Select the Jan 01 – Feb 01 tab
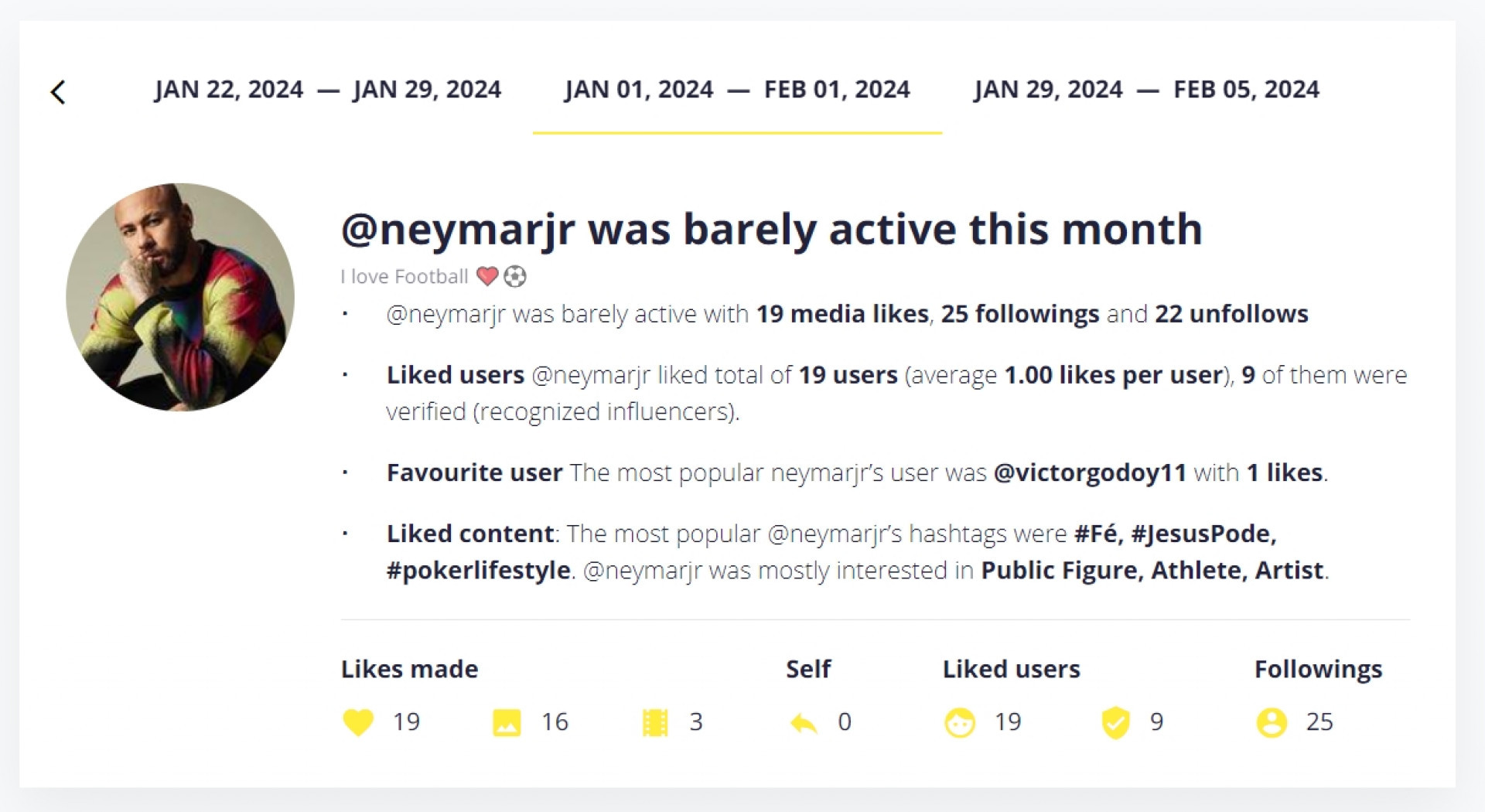The width and height of the screenshot is (1485, 812). click(736, 90)
